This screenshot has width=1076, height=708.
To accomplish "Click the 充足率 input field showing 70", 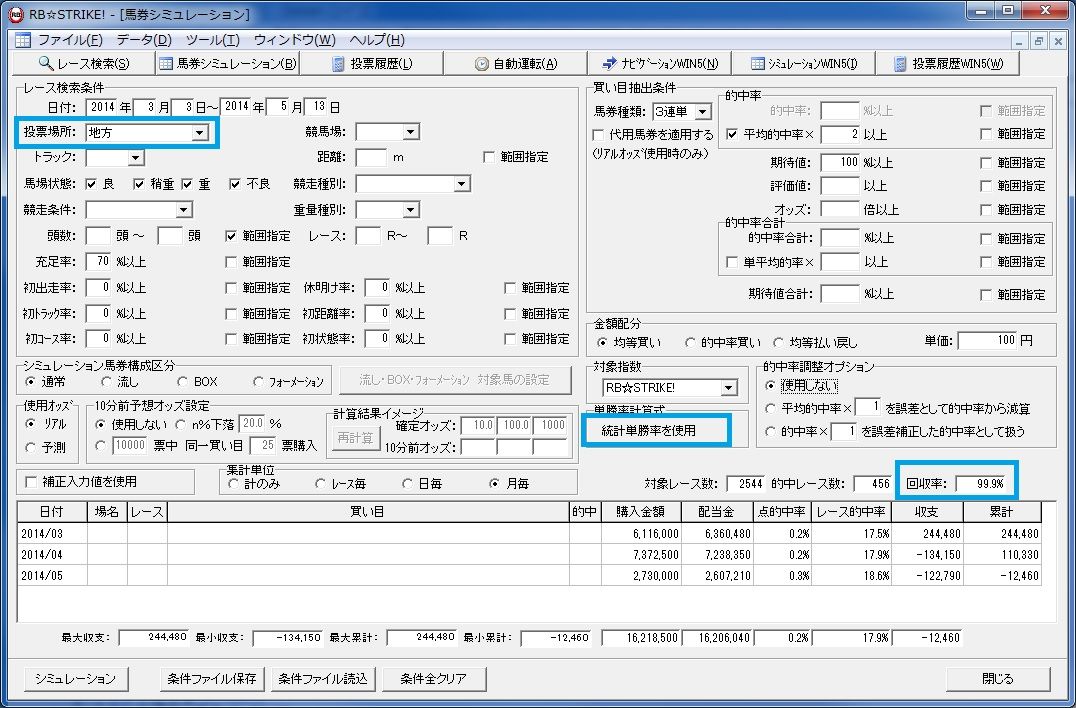I will (x=99, y=262).
